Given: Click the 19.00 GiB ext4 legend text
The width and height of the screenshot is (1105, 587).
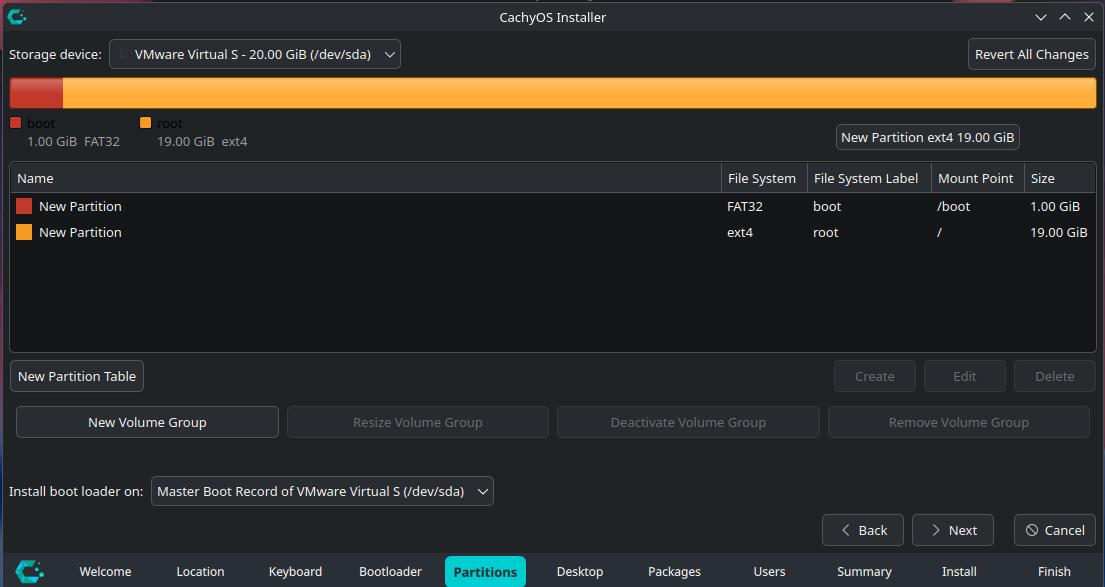Looking at the screenshot, I should click(202, 142).
